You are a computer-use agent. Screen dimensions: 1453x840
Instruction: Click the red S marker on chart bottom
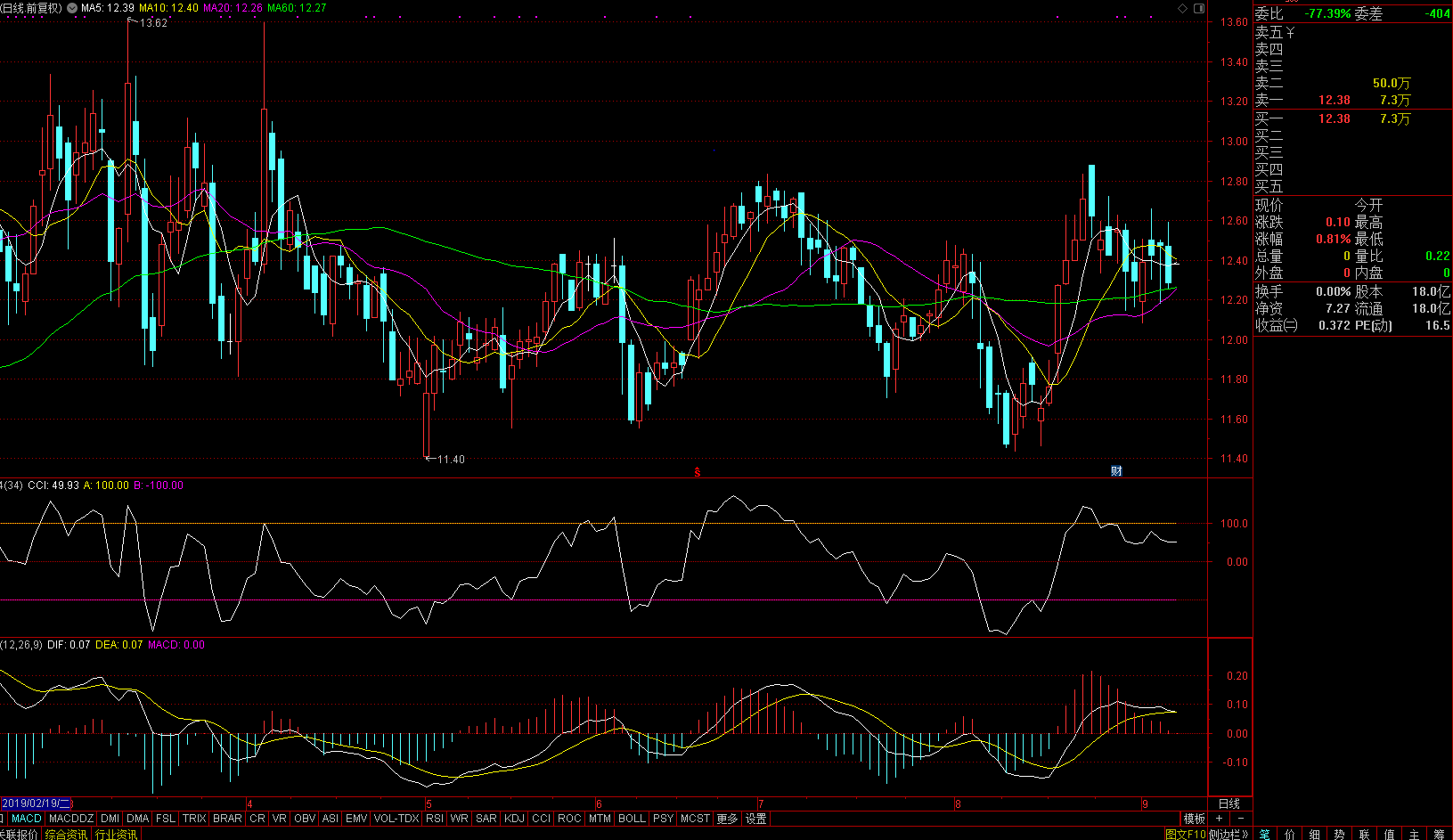698,472
